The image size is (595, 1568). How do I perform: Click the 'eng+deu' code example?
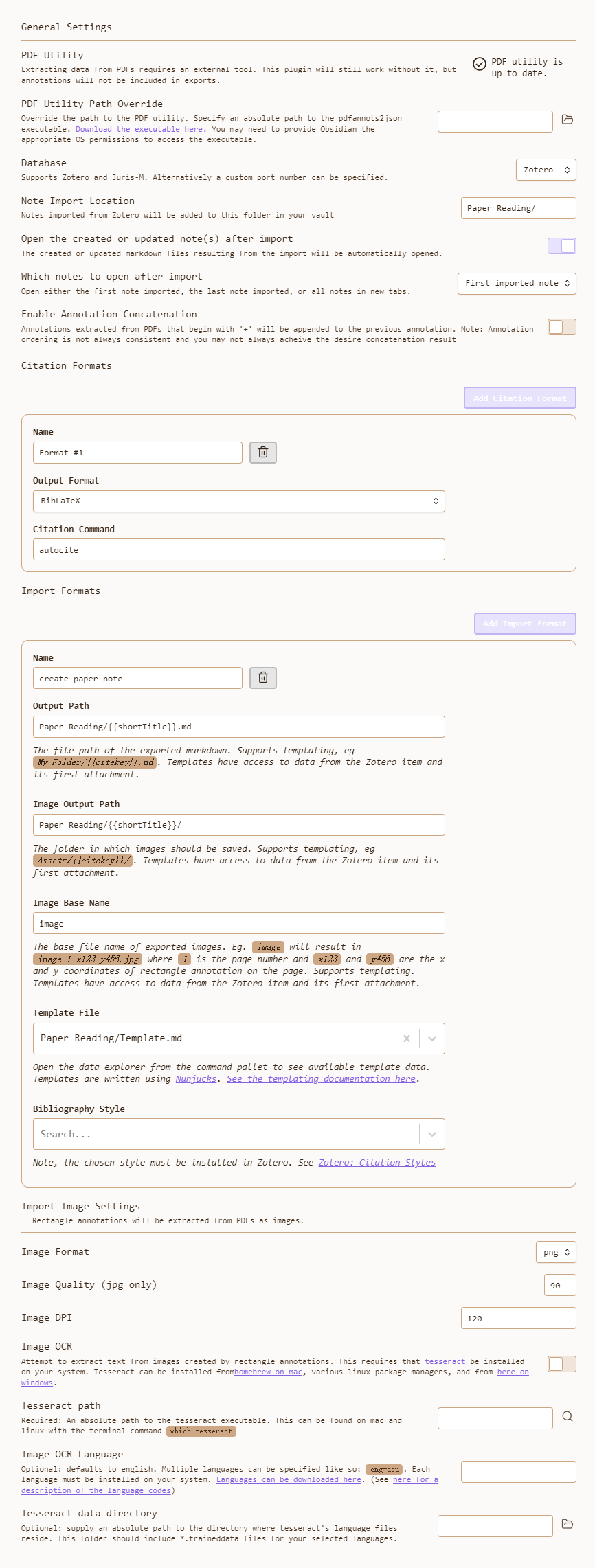tap(385, 1469)
